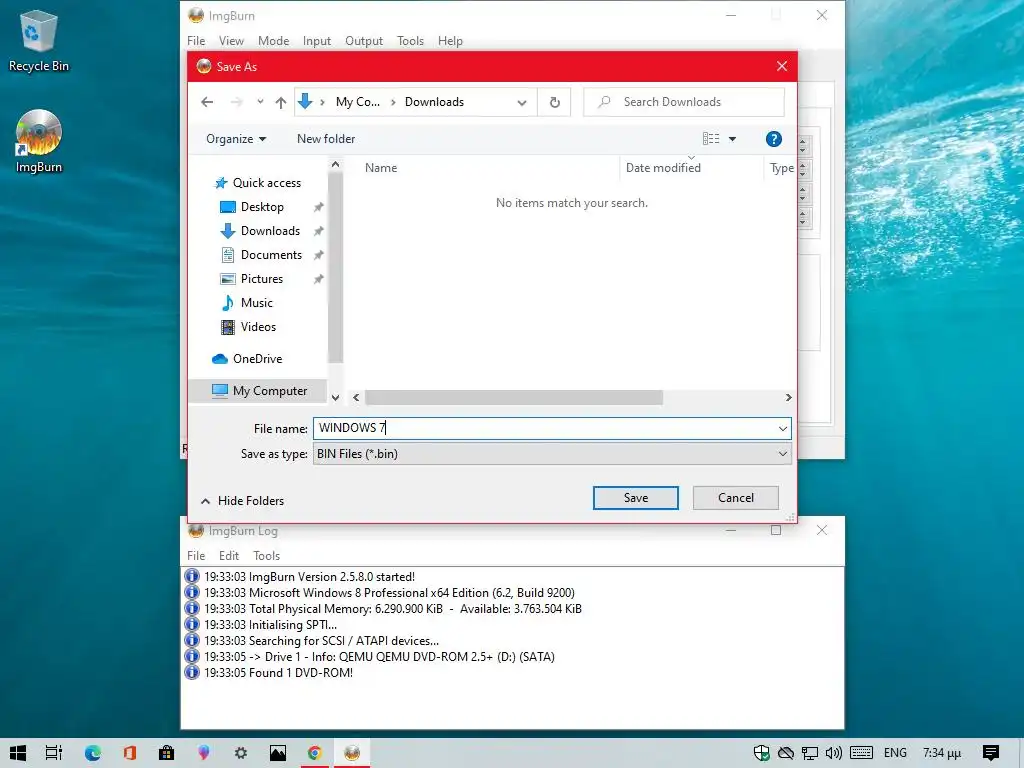Screen dimensions: 1024x768
Task: Open the Office icon on the taskbar
Action: (x=129, y=753)
